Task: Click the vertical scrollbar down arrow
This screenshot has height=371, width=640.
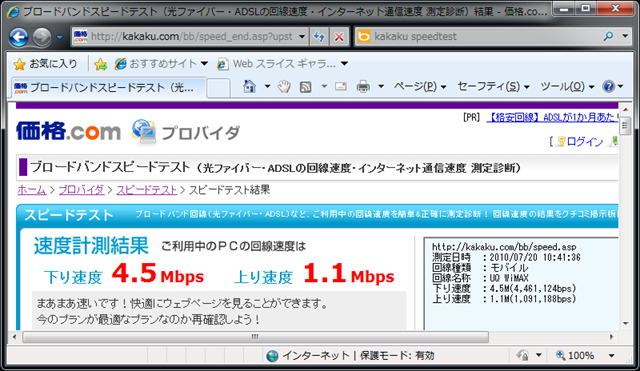Action: pyautogui.click(x=625, y=323)
